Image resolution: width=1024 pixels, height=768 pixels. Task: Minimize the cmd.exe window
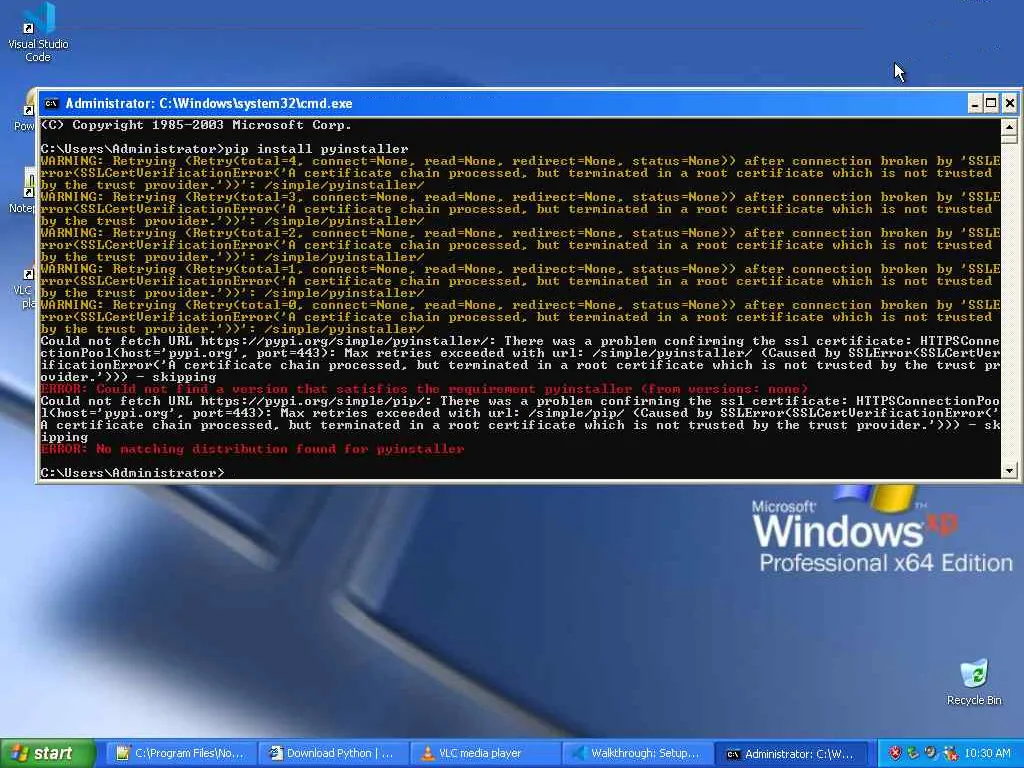(974, 103)
